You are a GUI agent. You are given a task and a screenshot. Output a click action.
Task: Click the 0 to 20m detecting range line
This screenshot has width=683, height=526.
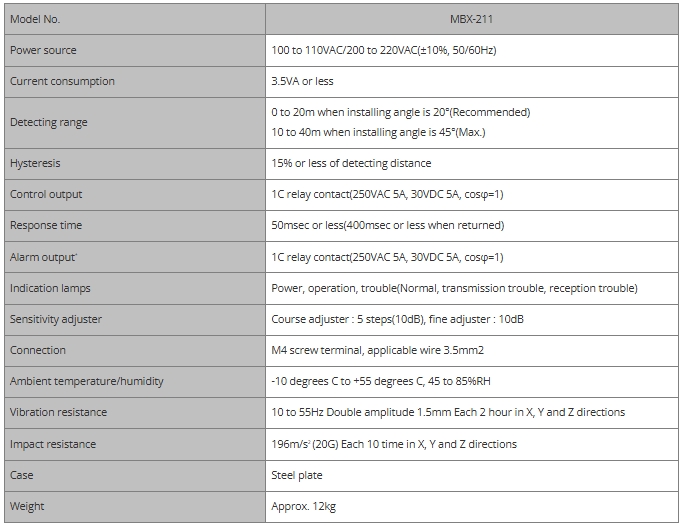pyautogui.click(x=400, y=112)
